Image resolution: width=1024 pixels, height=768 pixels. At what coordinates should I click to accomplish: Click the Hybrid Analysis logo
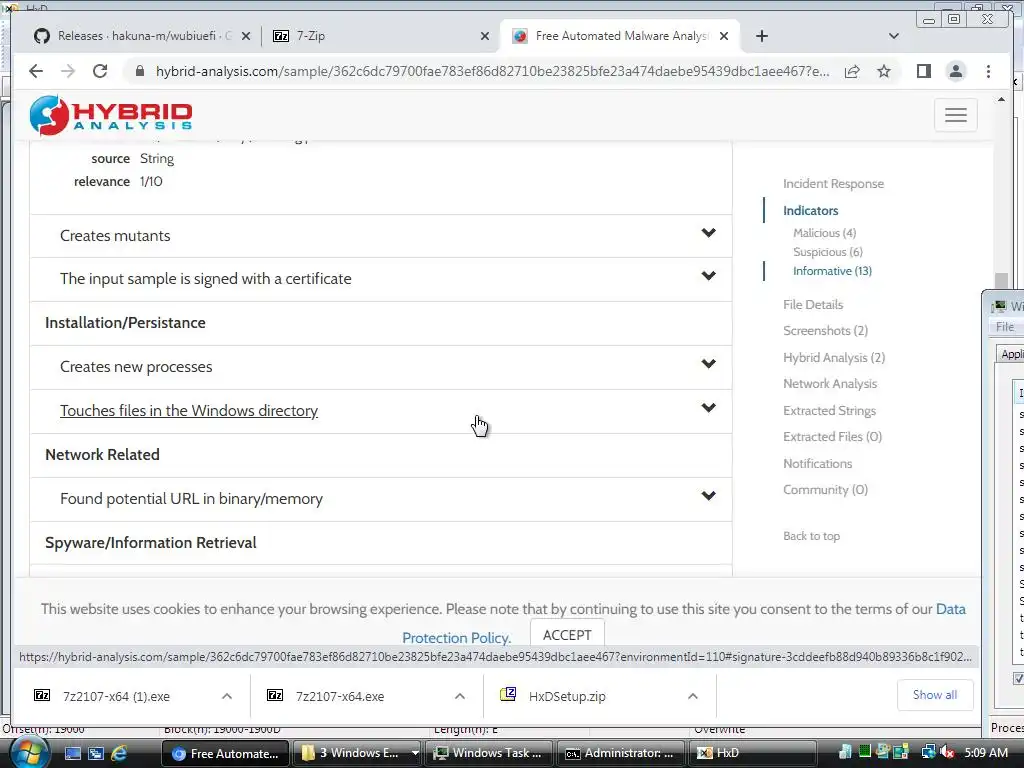point(111,116)
